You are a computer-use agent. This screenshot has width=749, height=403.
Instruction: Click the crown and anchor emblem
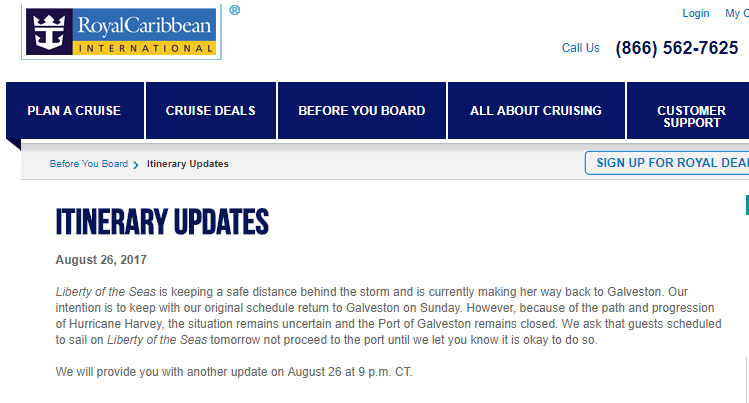coord(49,32)
